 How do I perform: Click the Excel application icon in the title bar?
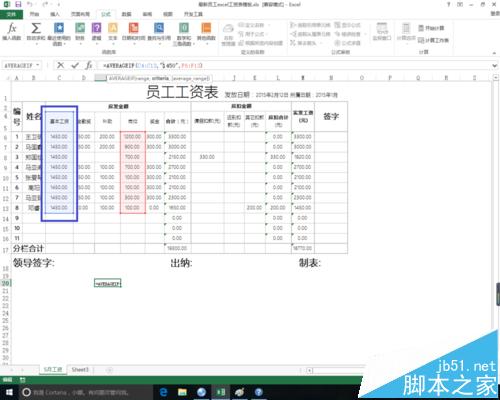click(x=7, y=5)
